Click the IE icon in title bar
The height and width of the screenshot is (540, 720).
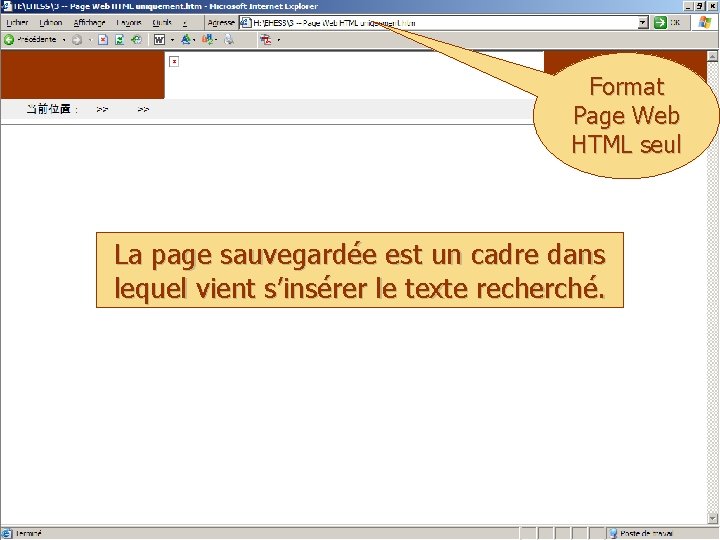click(7, 6)
